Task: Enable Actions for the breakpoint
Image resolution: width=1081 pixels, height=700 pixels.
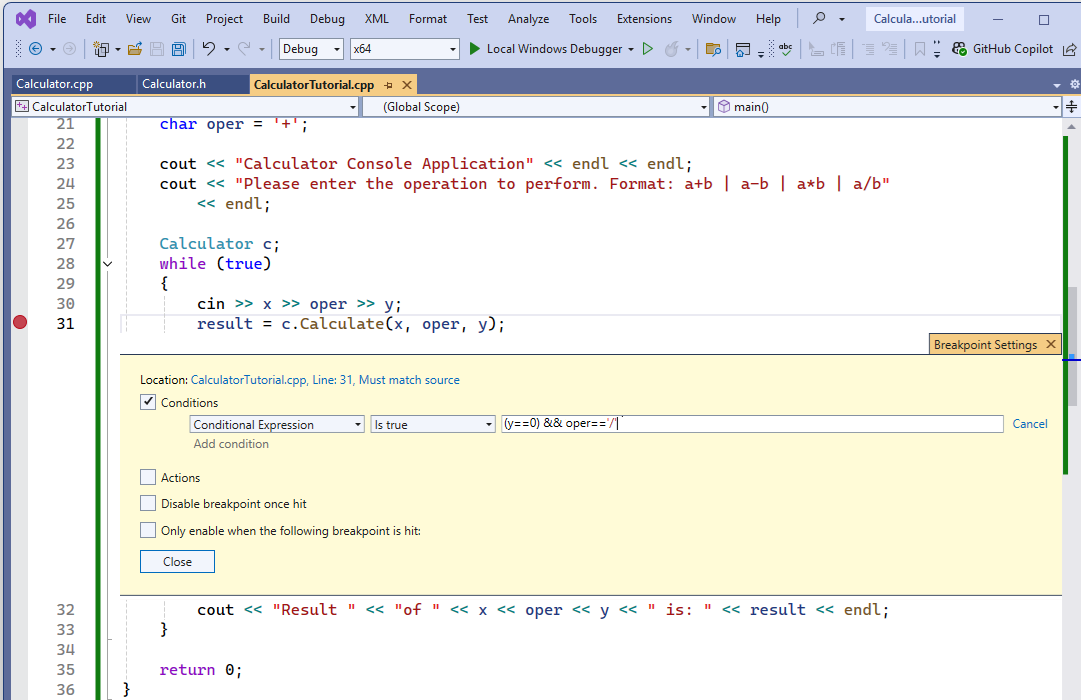Action: [x=148, y=477]
